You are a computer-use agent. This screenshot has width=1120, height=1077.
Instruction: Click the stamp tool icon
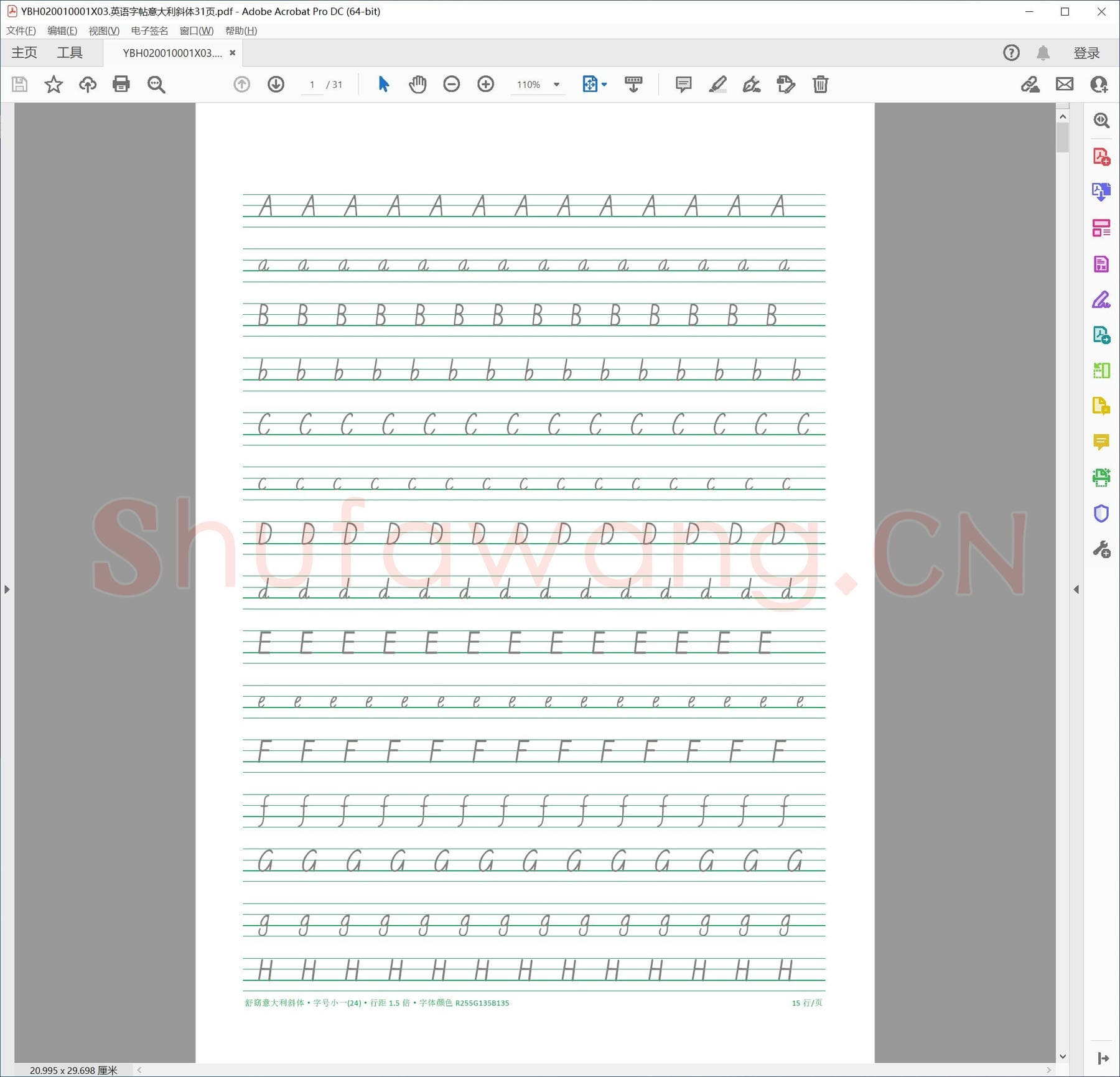786,84
